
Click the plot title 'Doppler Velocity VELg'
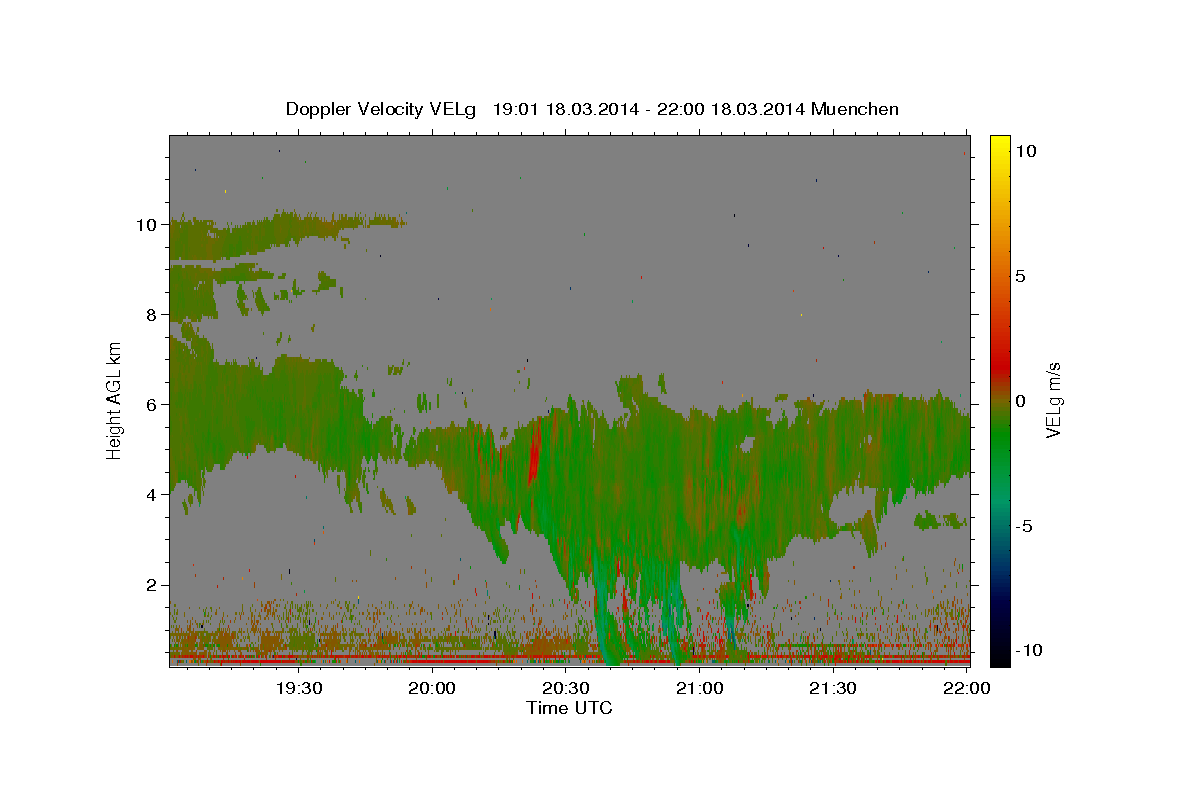pyautogui.click(x=383, y=109)
